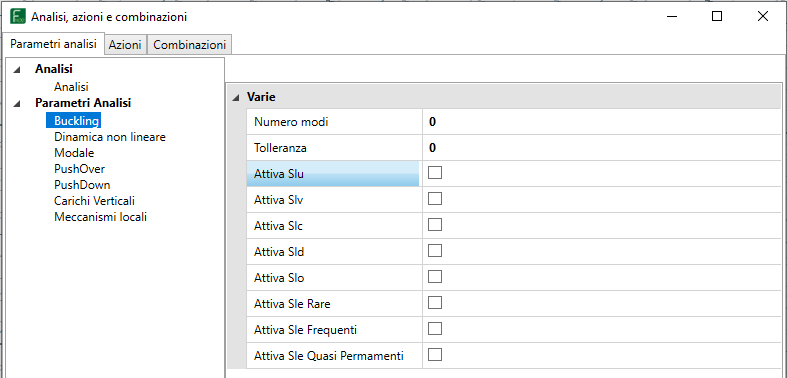This screenshot has width=787, height=378.
Task: Check the Attiva Slc option
Action: (x=435, y=225)
